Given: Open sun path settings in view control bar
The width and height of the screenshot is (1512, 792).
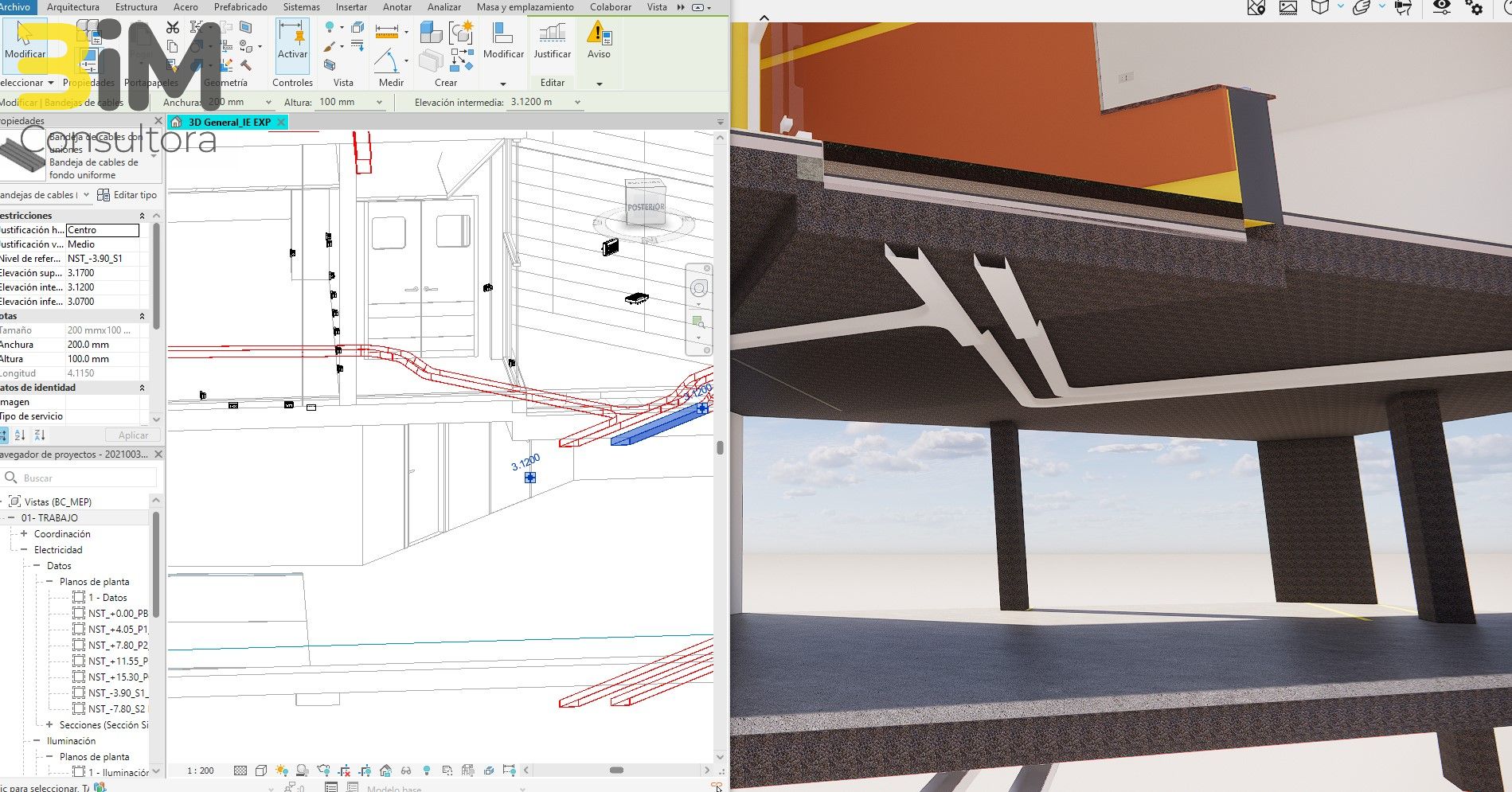Looking at the screenshot, I should pos(281,771).
